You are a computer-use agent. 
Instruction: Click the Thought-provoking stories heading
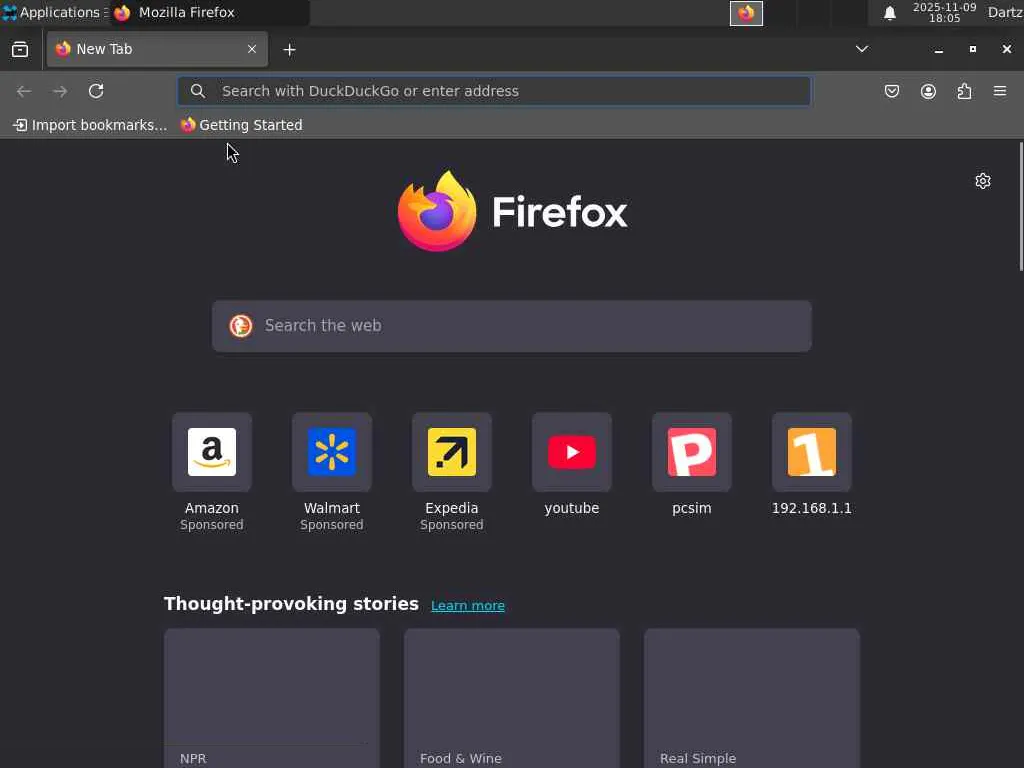291,603
